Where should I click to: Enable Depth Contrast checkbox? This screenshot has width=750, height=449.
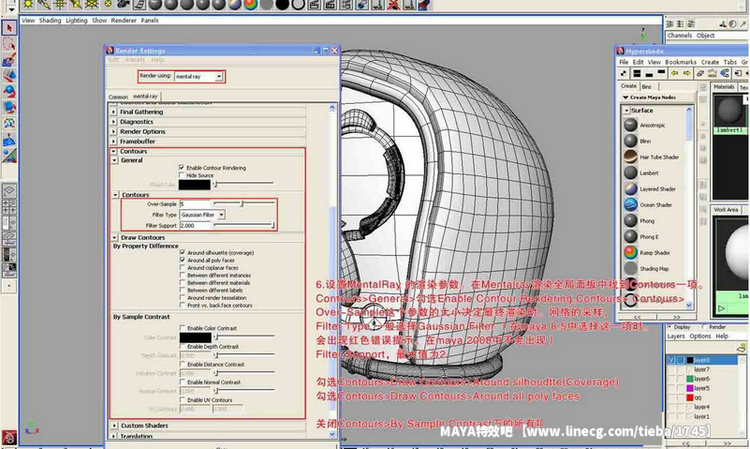point(182,346)
